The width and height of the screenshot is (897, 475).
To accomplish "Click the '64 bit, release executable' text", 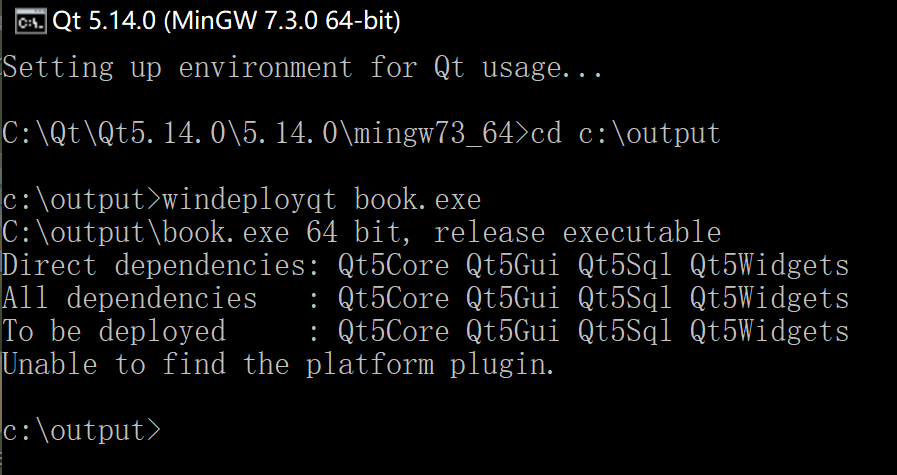I will coord(513,233).
